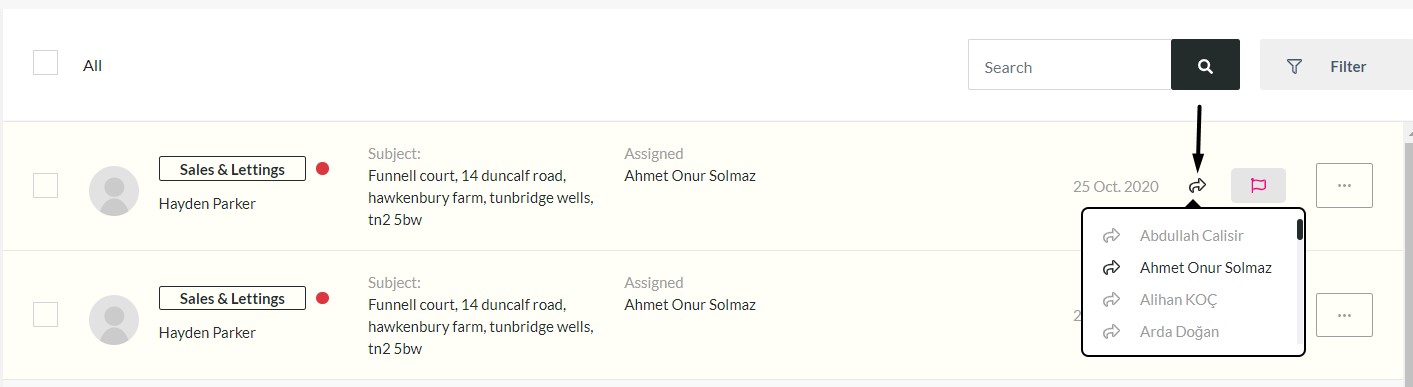Click forward arrow beside Arda Doğan
Screen dimensions: 1413x387
pyautogui.click(x=1110, y=331)
